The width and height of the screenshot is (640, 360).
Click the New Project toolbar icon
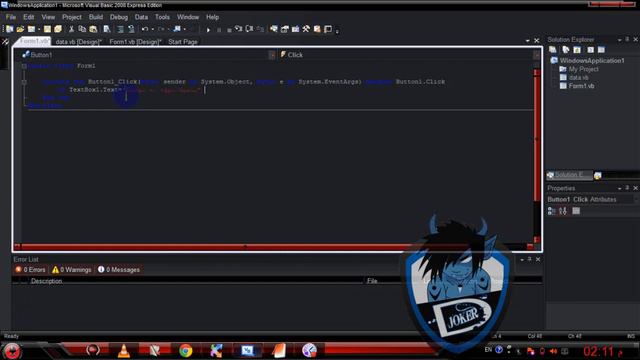pos(9,29)
